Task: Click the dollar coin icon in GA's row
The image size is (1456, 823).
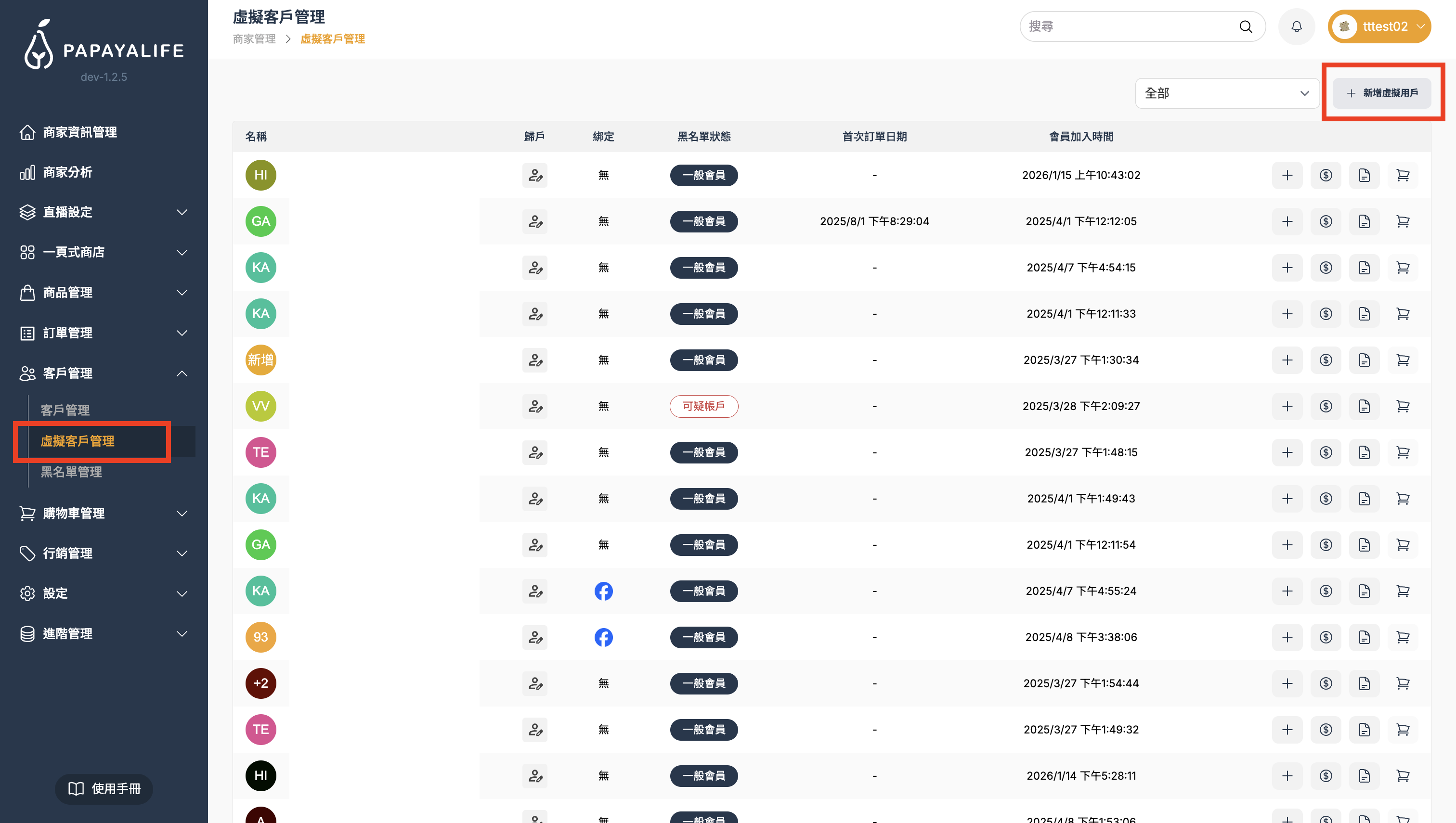Action: click(1326, 221)
